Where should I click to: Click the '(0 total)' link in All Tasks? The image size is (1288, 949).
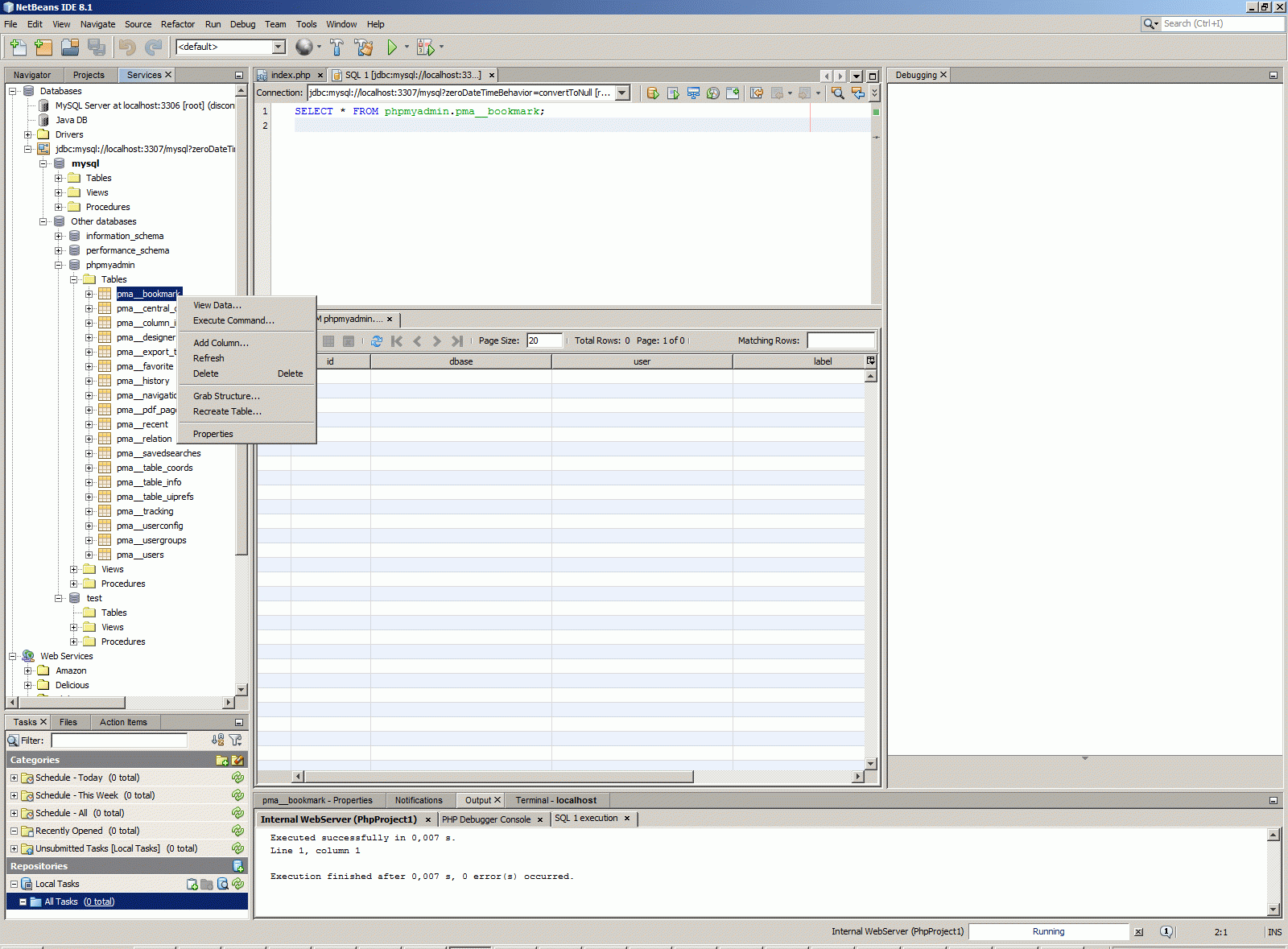[99, 902]
